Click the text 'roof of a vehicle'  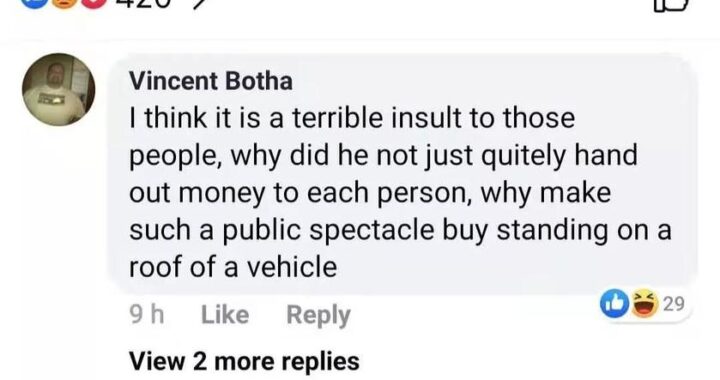coord(233,267)
